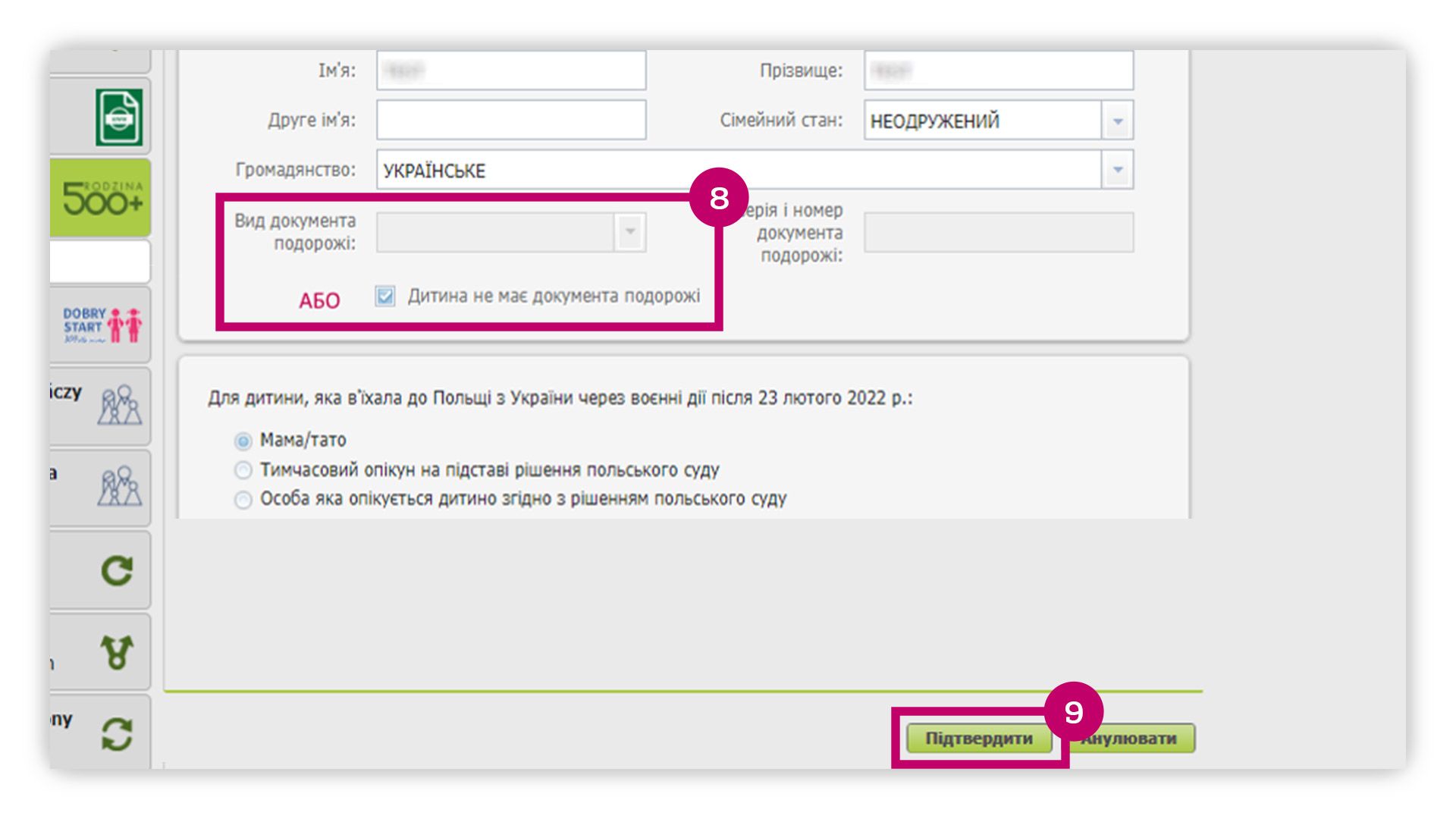Open the 'Громадянство' dropdown arrow
The image size is (1456, 819).
pyautogui.click(x=1117, y=170)
